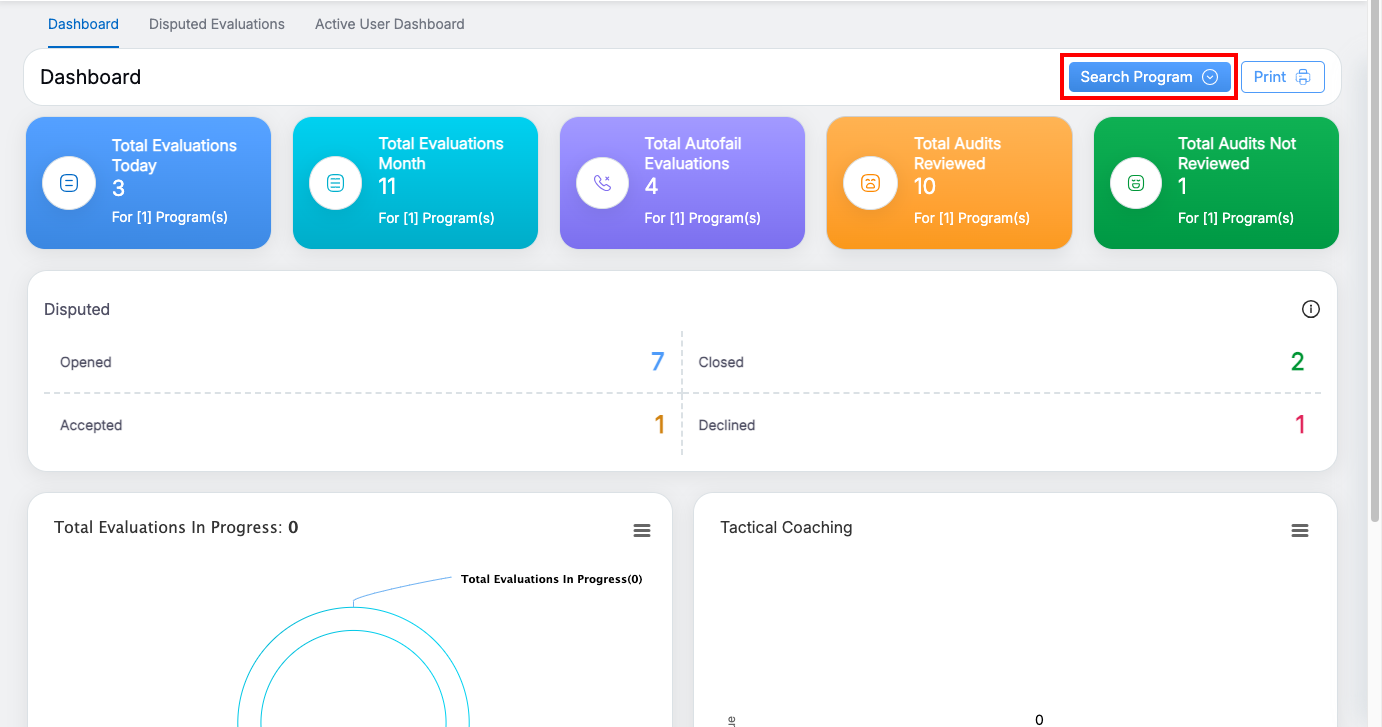
Task: Open the Active User Dashboard tab
Action: (389, 24)
